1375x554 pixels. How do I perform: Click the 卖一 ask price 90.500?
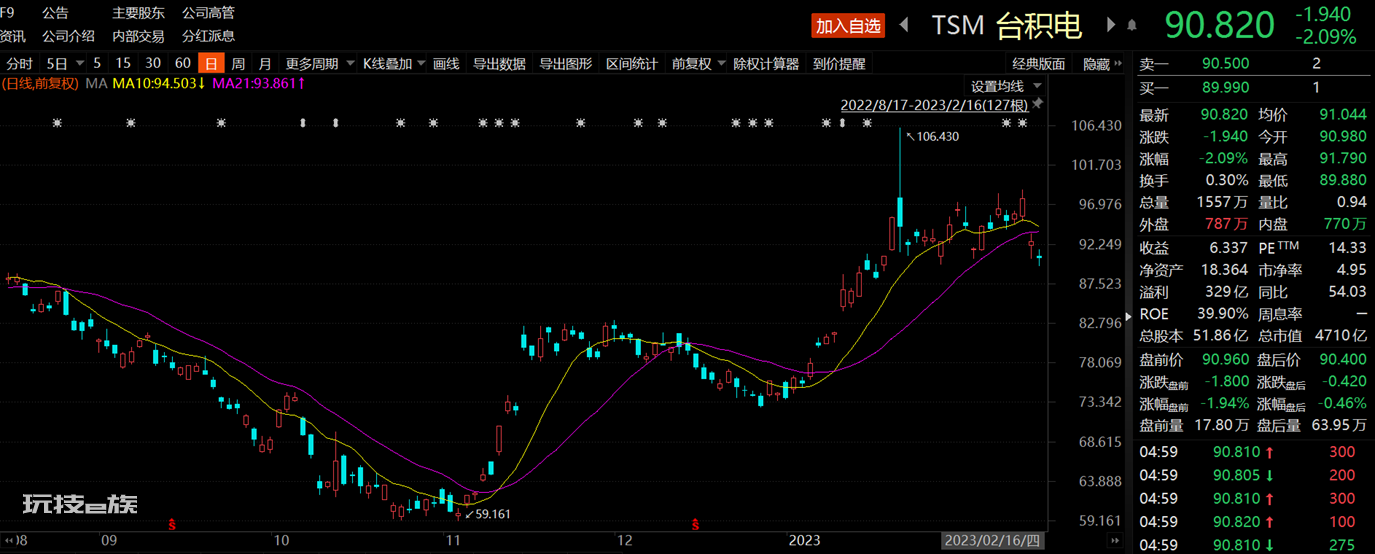(1225, 64)
